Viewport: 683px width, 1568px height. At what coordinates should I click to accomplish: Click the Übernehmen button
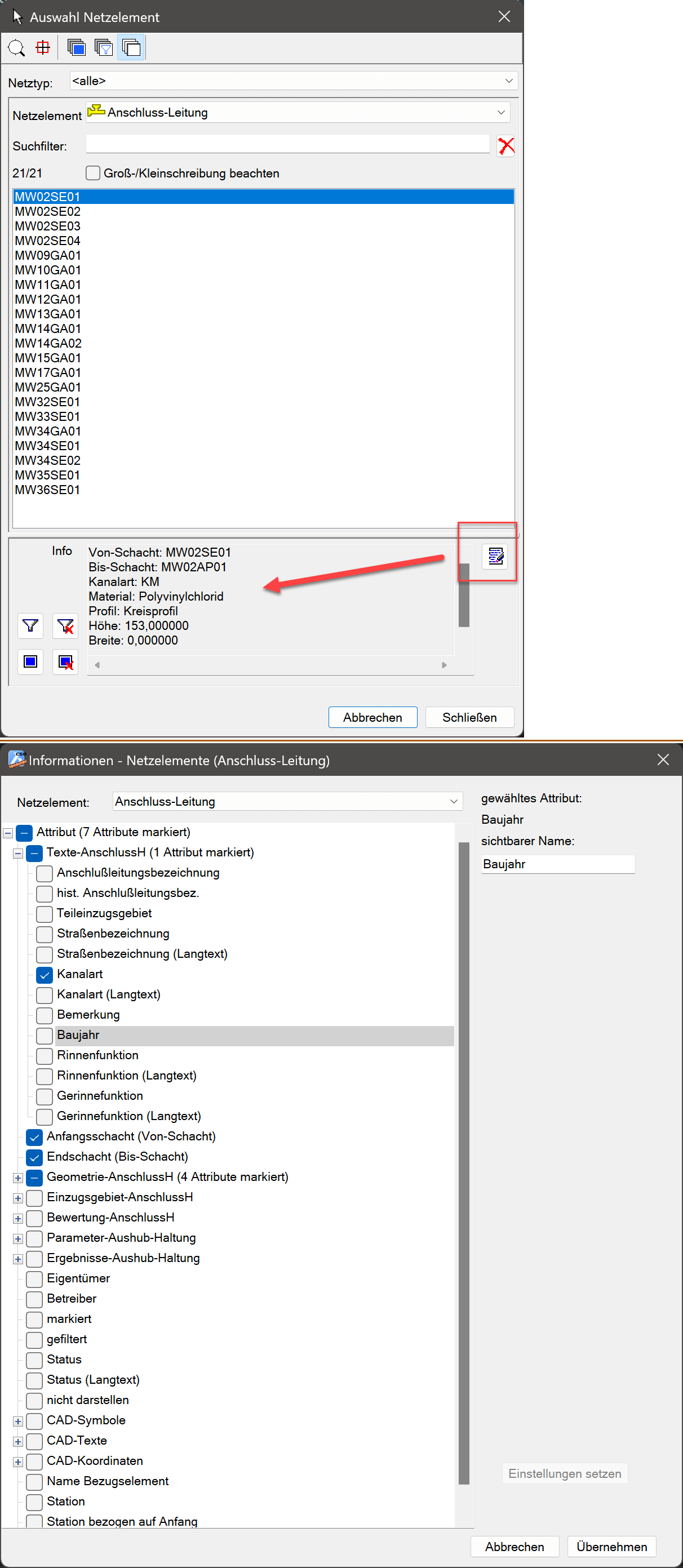[611, 1546]
